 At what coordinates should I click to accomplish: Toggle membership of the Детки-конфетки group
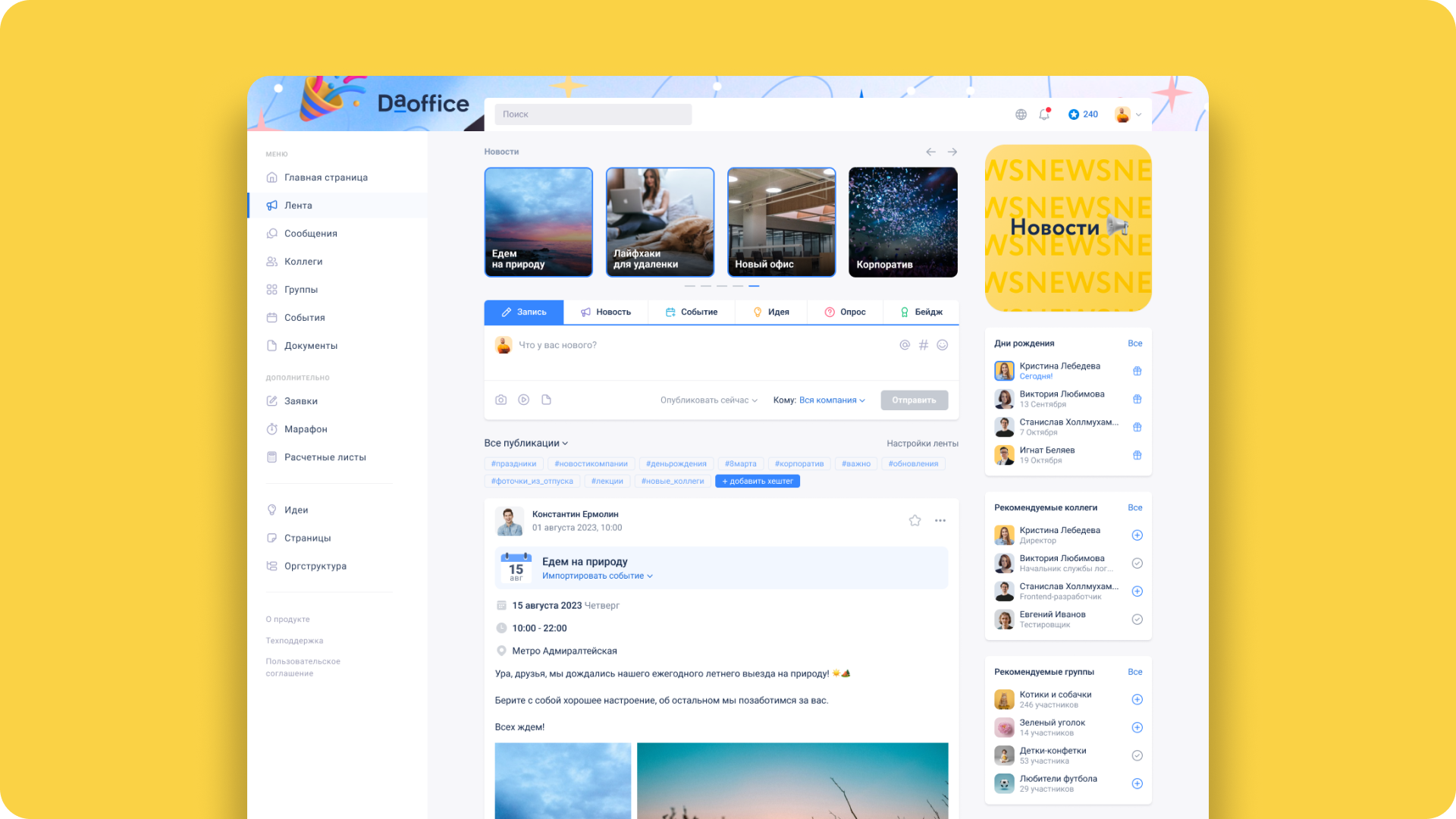click(x=1137, y=755)
